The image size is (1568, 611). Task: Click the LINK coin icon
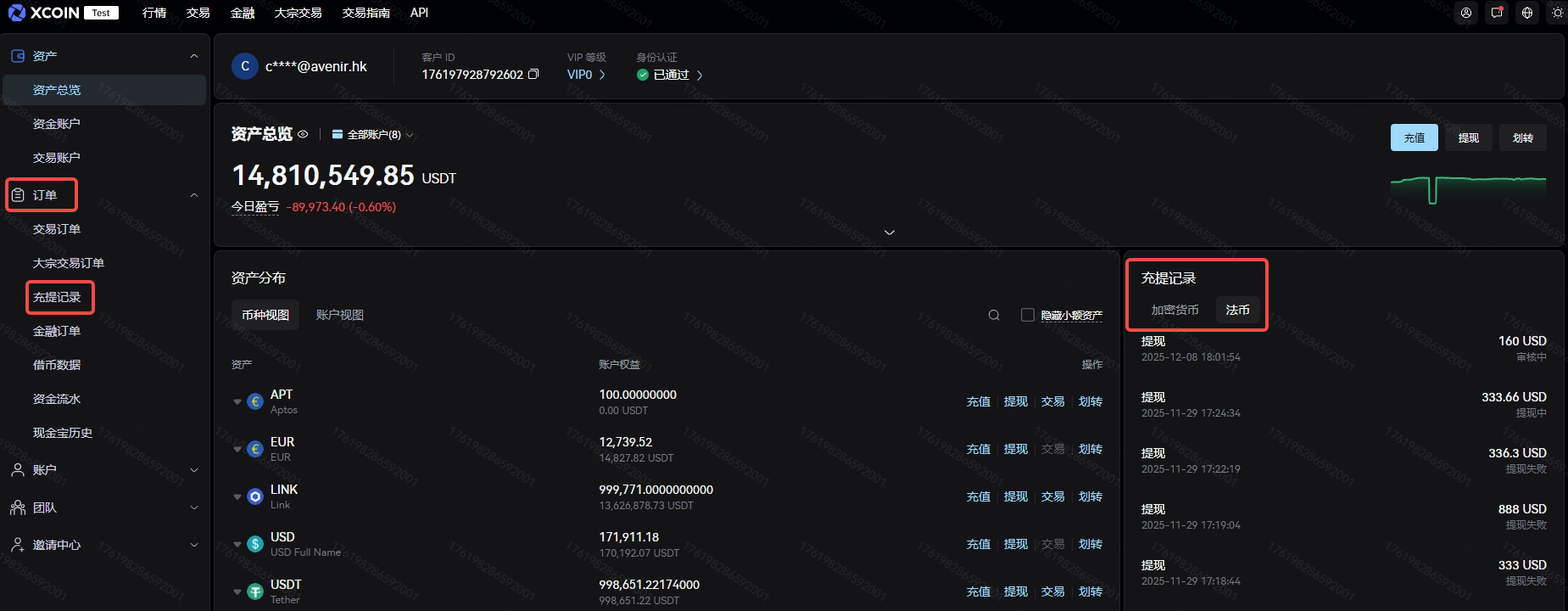(255, 496)
